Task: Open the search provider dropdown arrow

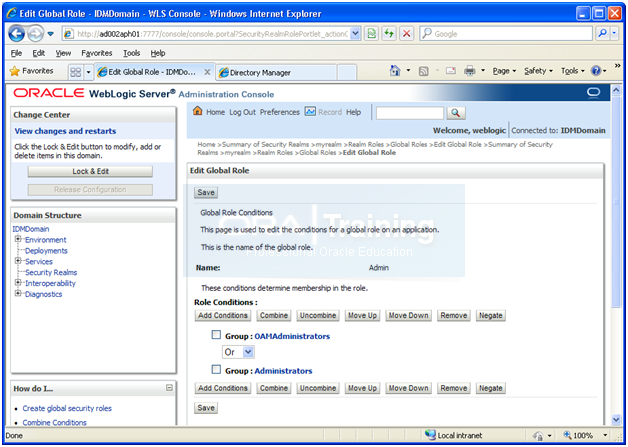Action: pyautogui.click(x=614, y=34)
